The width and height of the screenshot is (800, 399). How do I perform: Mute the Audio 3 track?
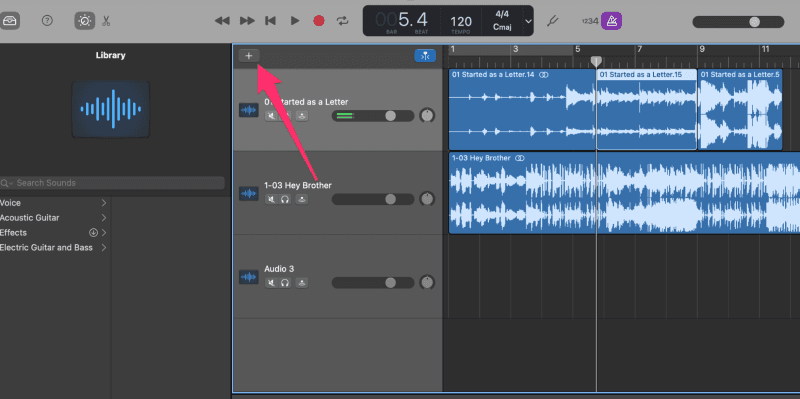271,283
